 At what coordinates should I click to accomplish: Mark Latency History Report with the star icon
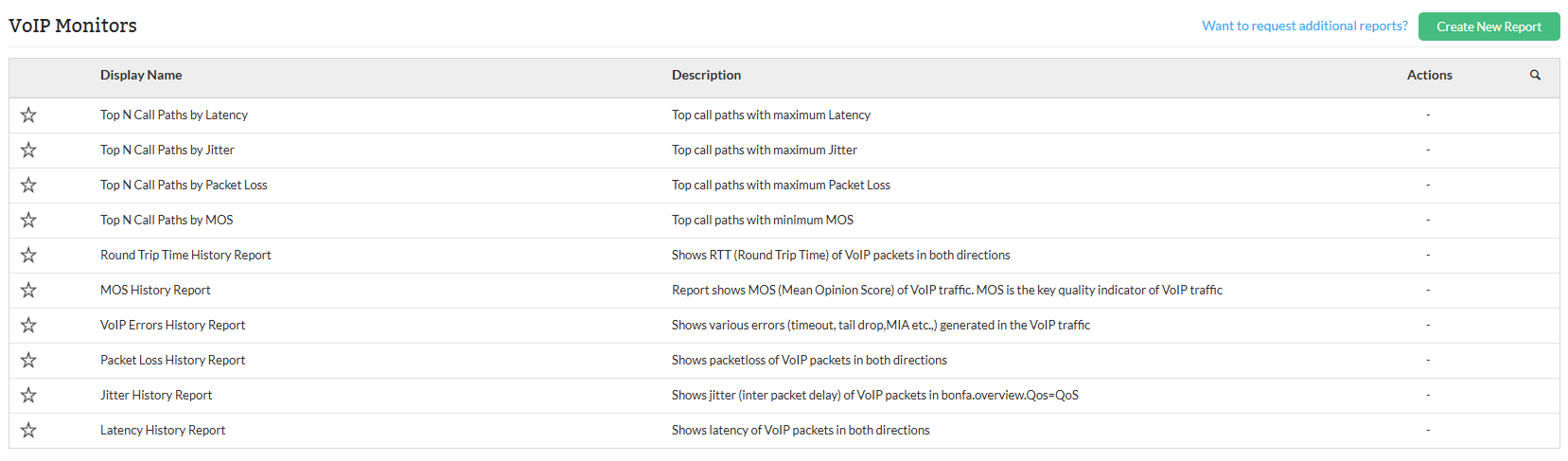pyautogui.click(x=28, y=431)
